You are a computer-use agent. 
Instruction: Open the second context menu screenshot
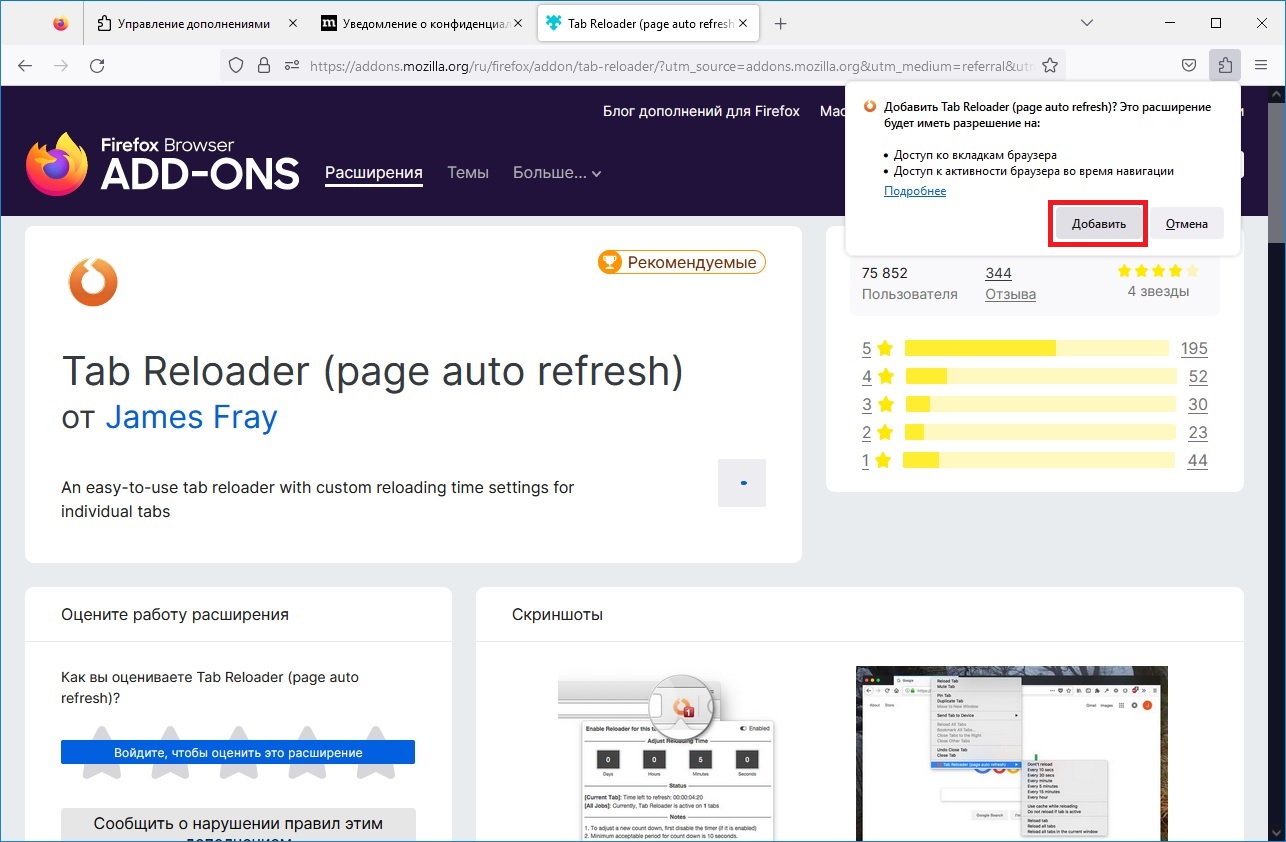1012,754
